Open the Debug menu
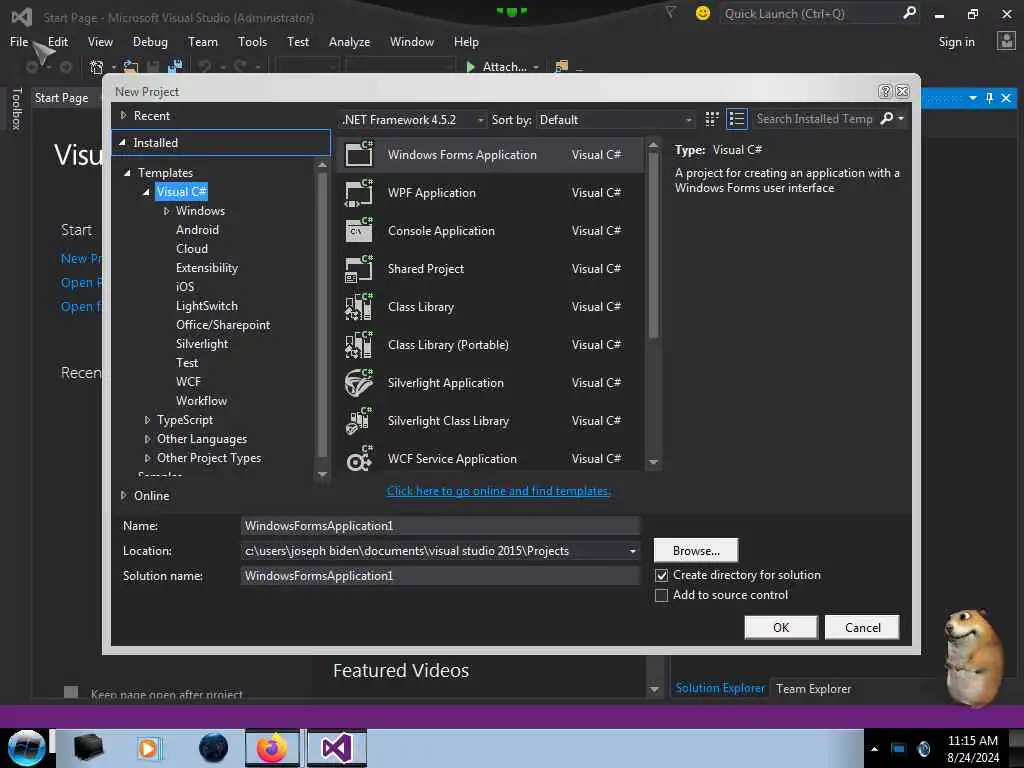 pyautogui.click(x=150, y=42)
